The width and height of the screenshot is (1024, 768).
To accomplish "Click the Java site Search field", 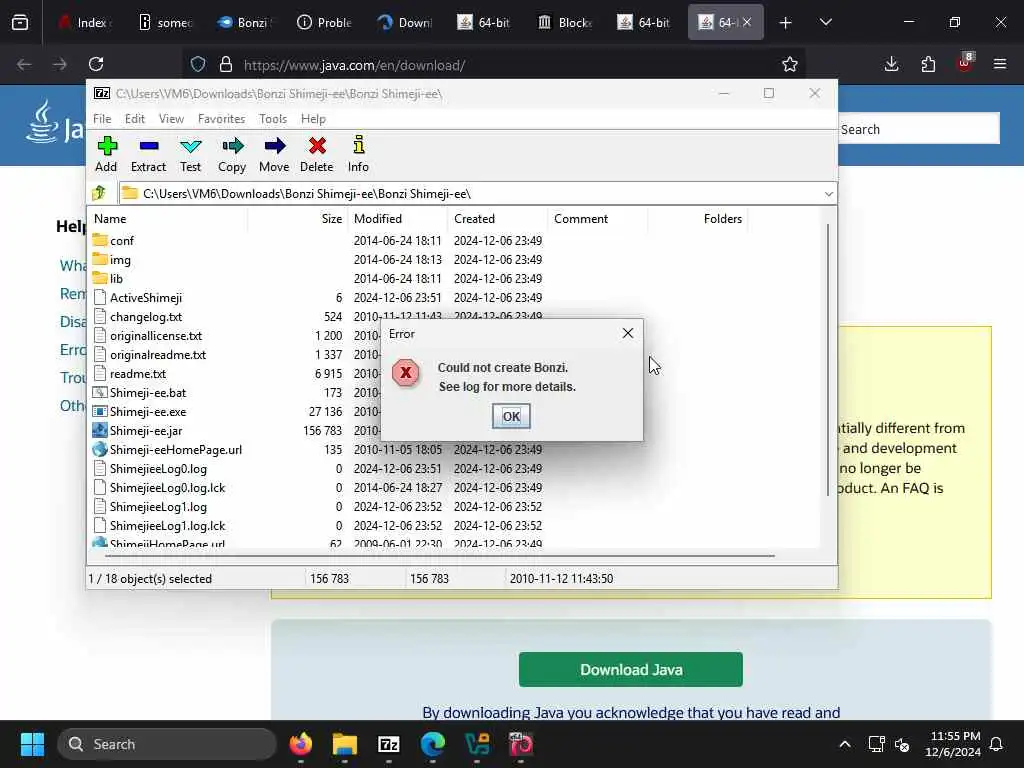I will 918,129.
